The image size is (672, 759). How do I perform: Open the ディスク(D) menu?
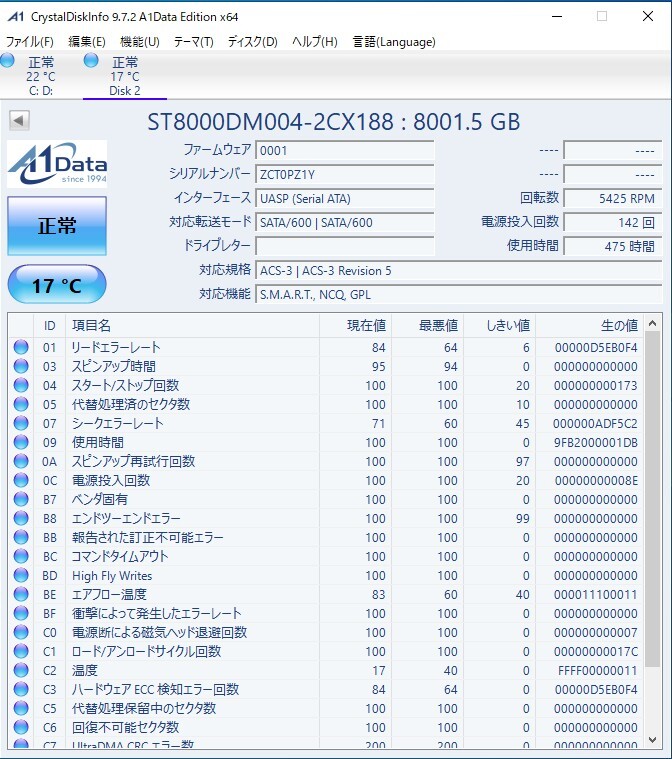(x=253, y=42)
